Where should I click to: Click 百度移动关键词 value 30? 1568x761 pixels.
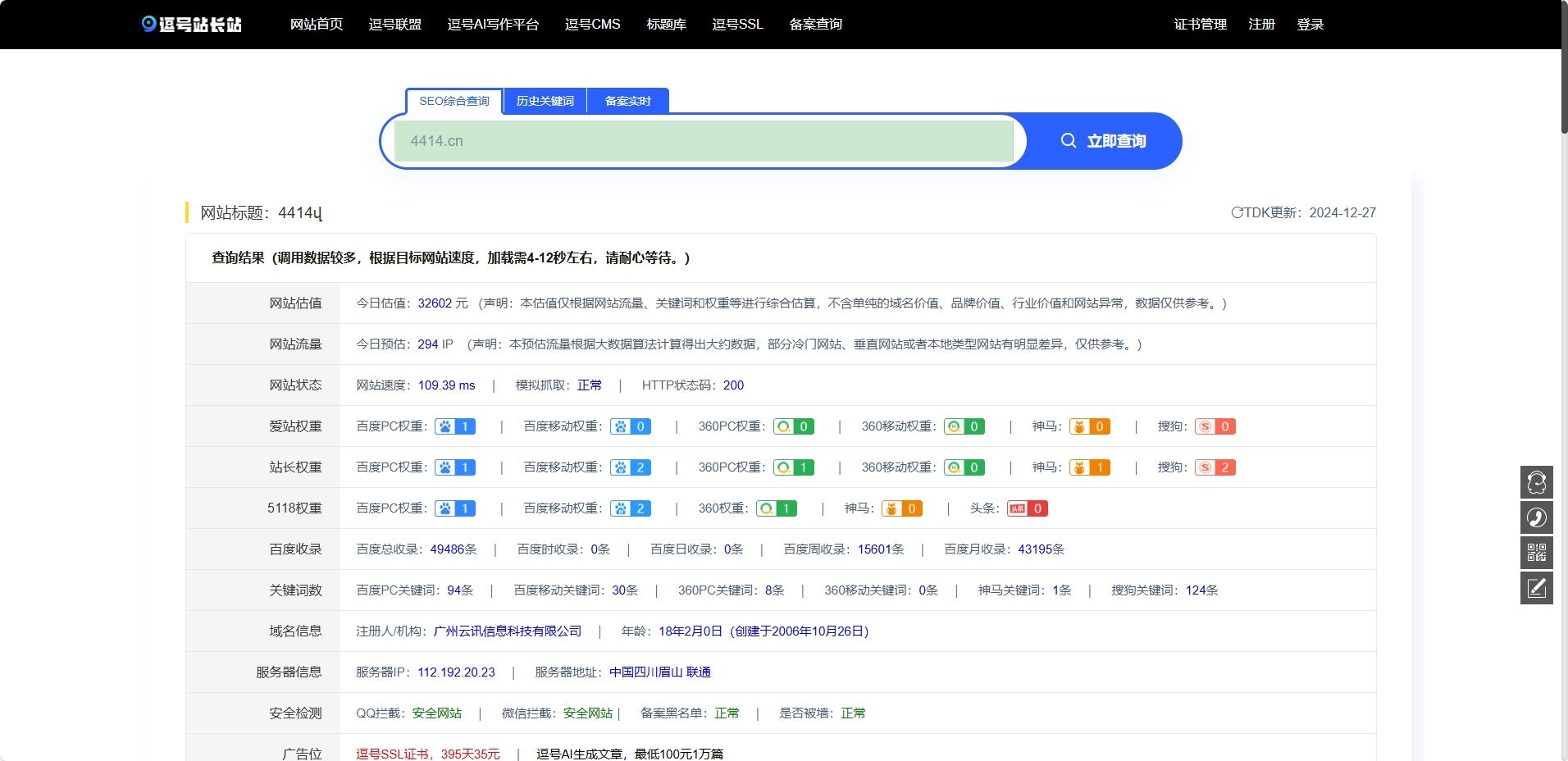click(x=618, y=590)
